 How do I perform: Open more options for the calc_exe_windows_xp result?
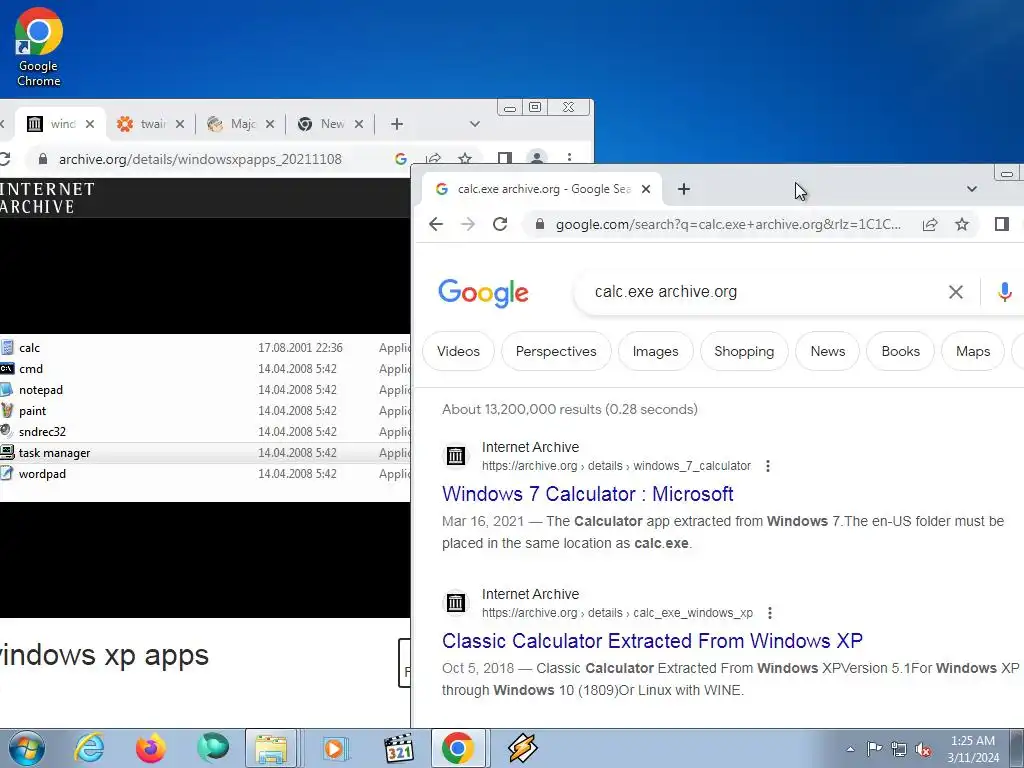770,613
